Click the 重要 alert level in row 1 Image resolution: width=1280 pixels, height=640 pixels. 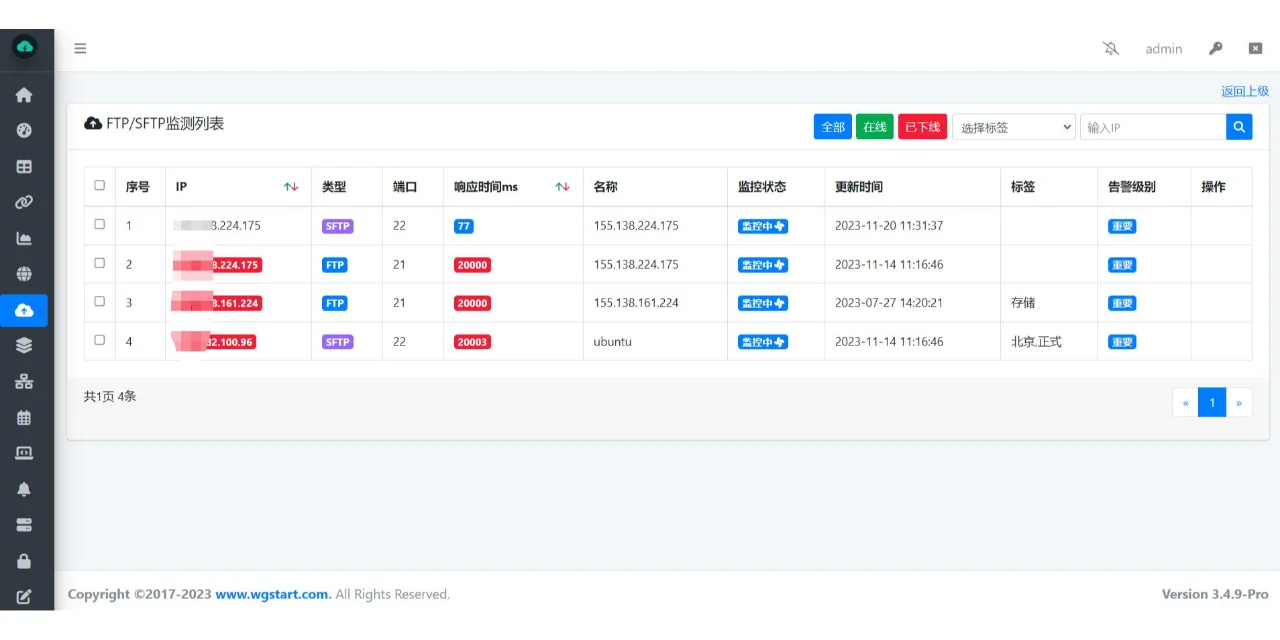coord(1122,226)
